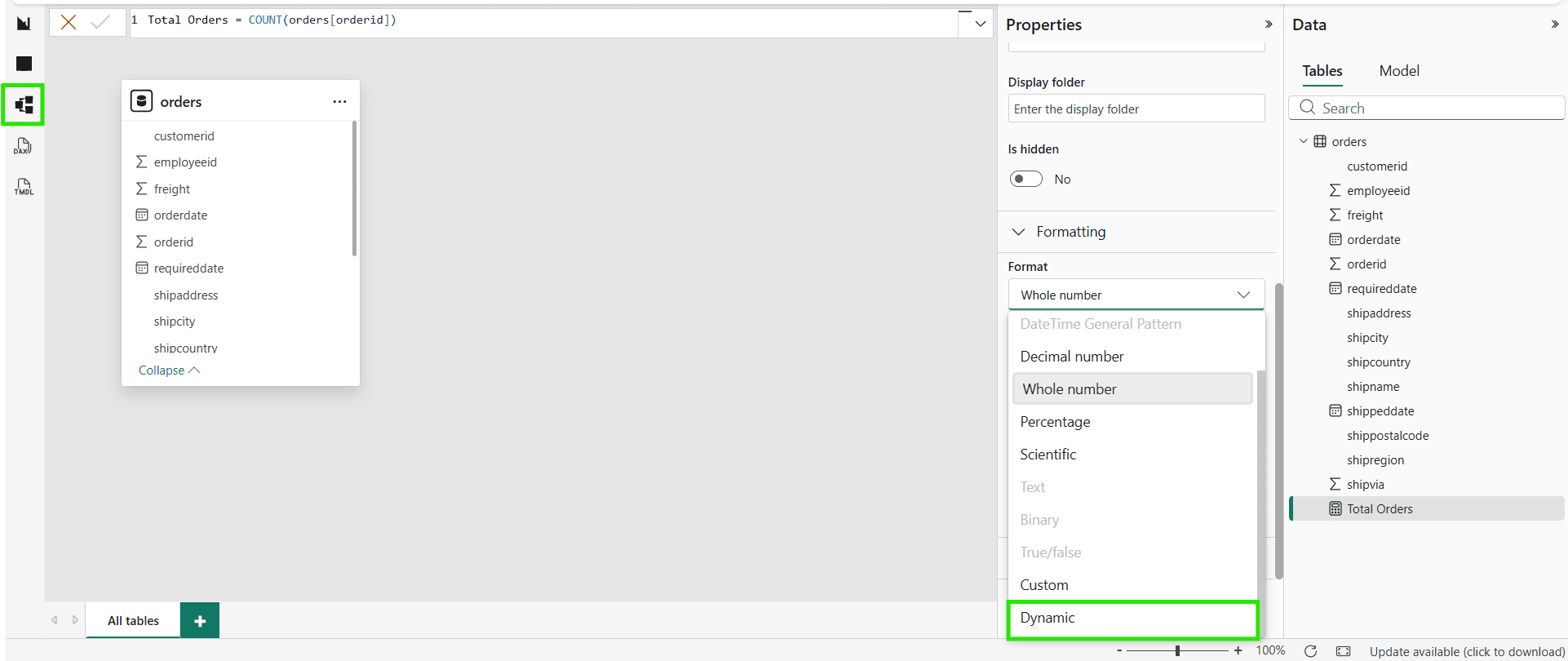
Task: Go to next layout tab arrow
Action: [x=75, y=620]
